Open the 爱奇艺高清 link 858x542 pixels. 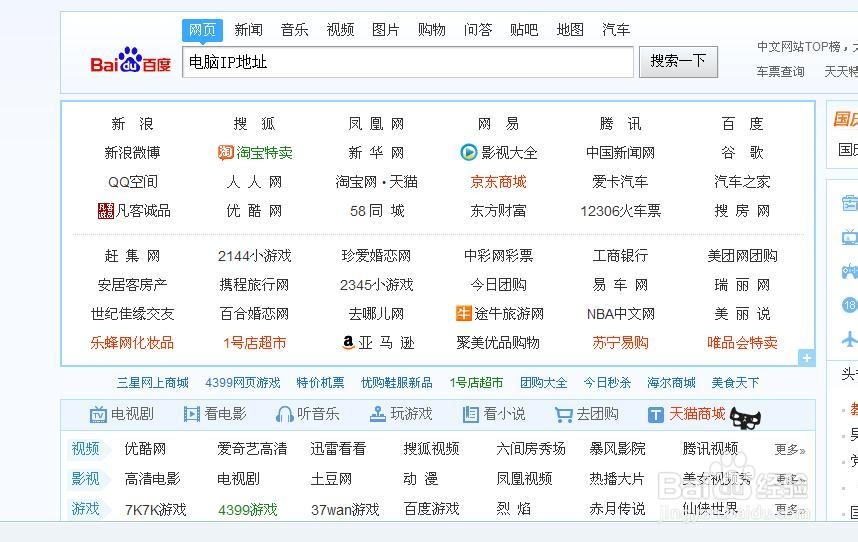252,449
